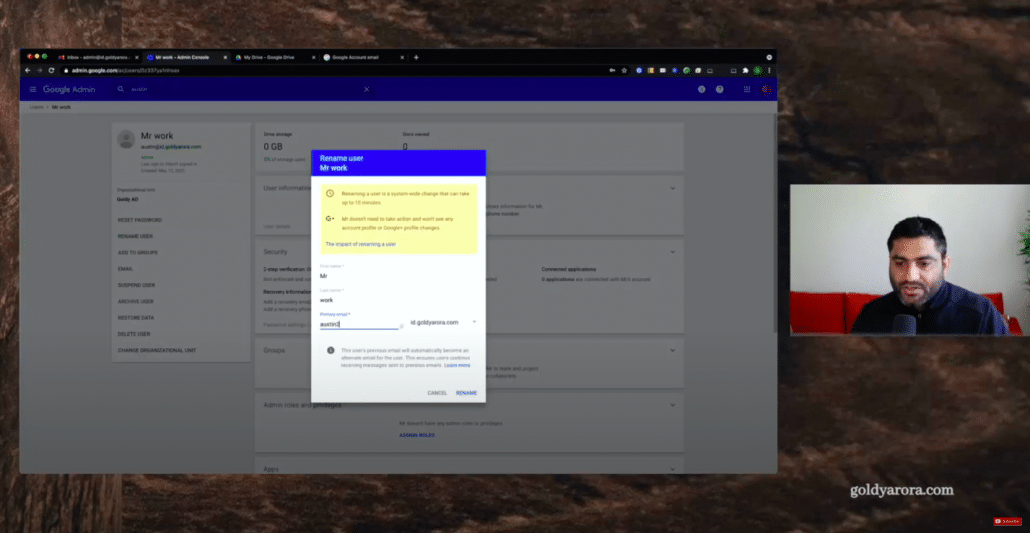Open the Google apps grid icon
Viewport: 1030px width, 533px height.
pyautogui.click(x=747, y=89)
